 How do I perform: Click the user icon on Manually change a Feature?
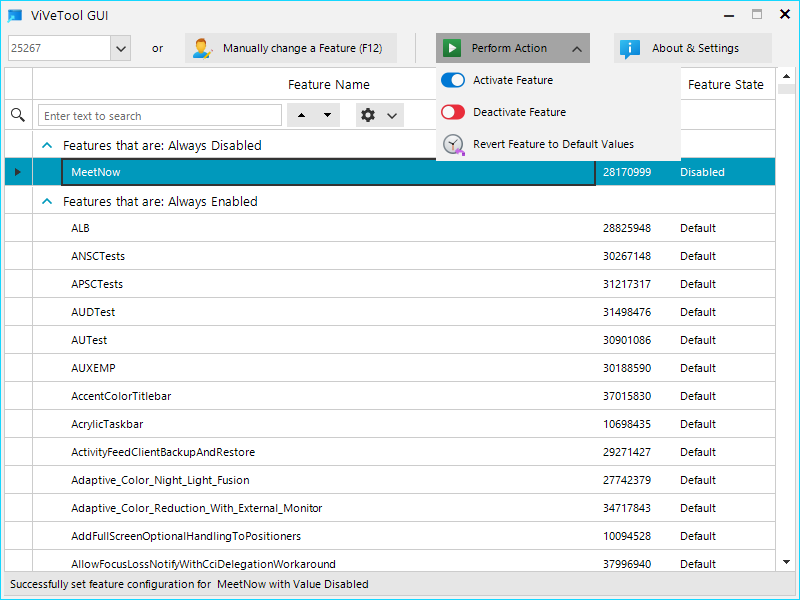pyautogui.click(x=202, y=48)
